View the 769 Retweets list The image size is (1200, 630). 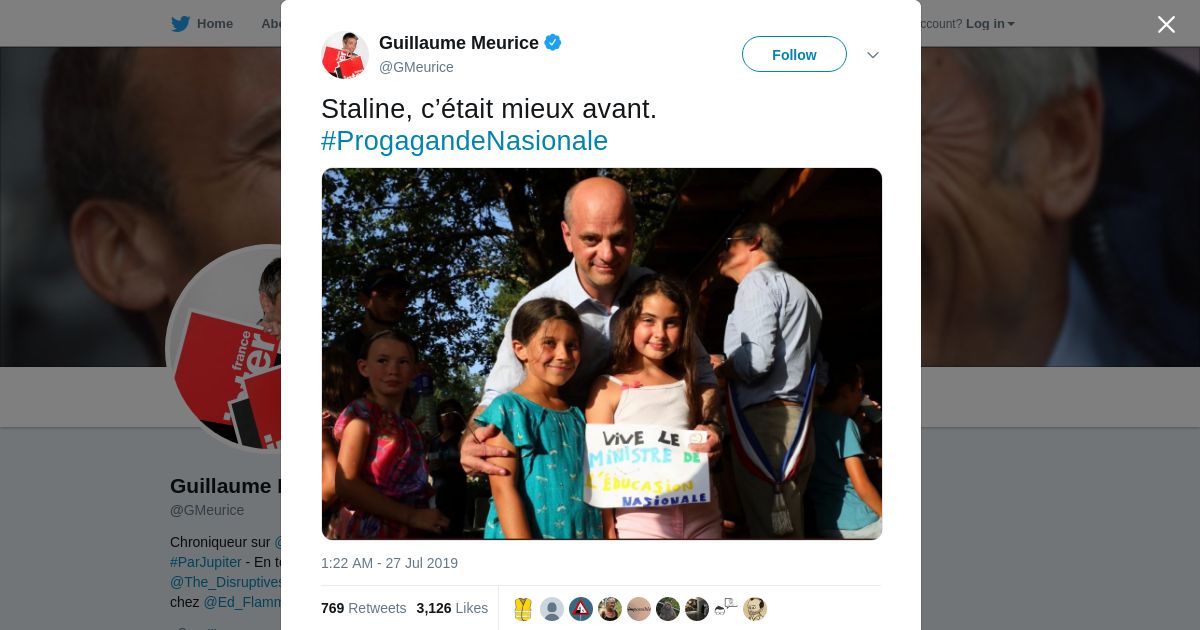coord(363,608)
